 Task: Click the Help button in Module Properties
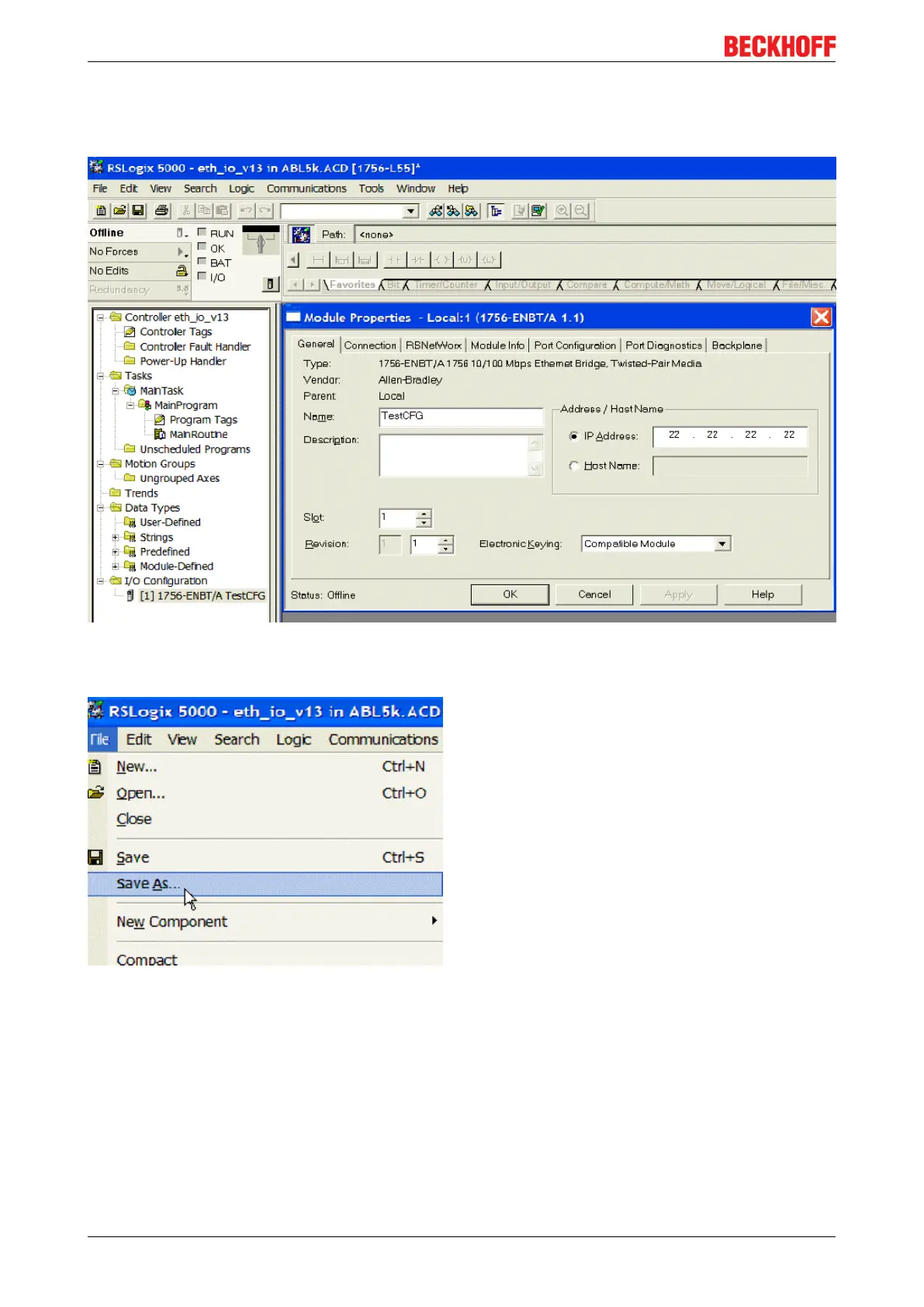(763, 595)
